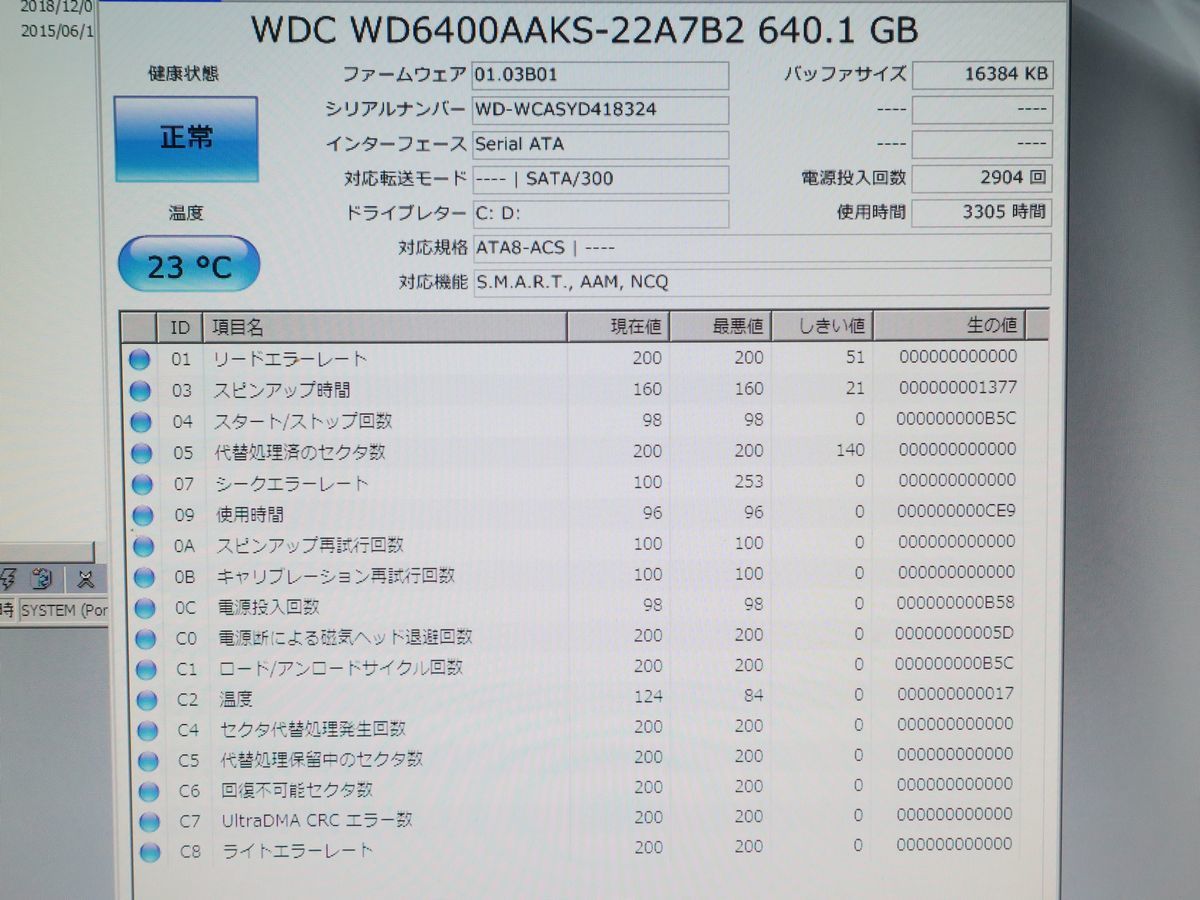
Task: Click the drive title WDC WD6400AAKS-22A7B2 640.1 GB
Action: tap(584, 29)
